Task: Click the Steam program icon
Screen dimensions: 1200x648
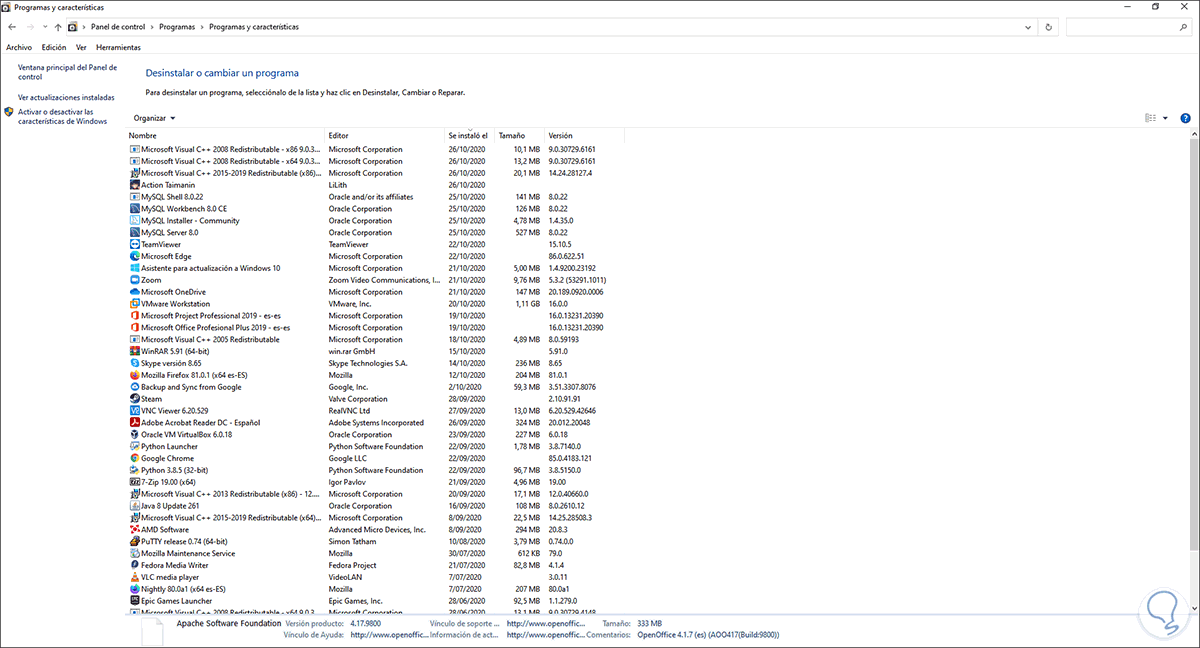Action: click(x=134, y=399)
